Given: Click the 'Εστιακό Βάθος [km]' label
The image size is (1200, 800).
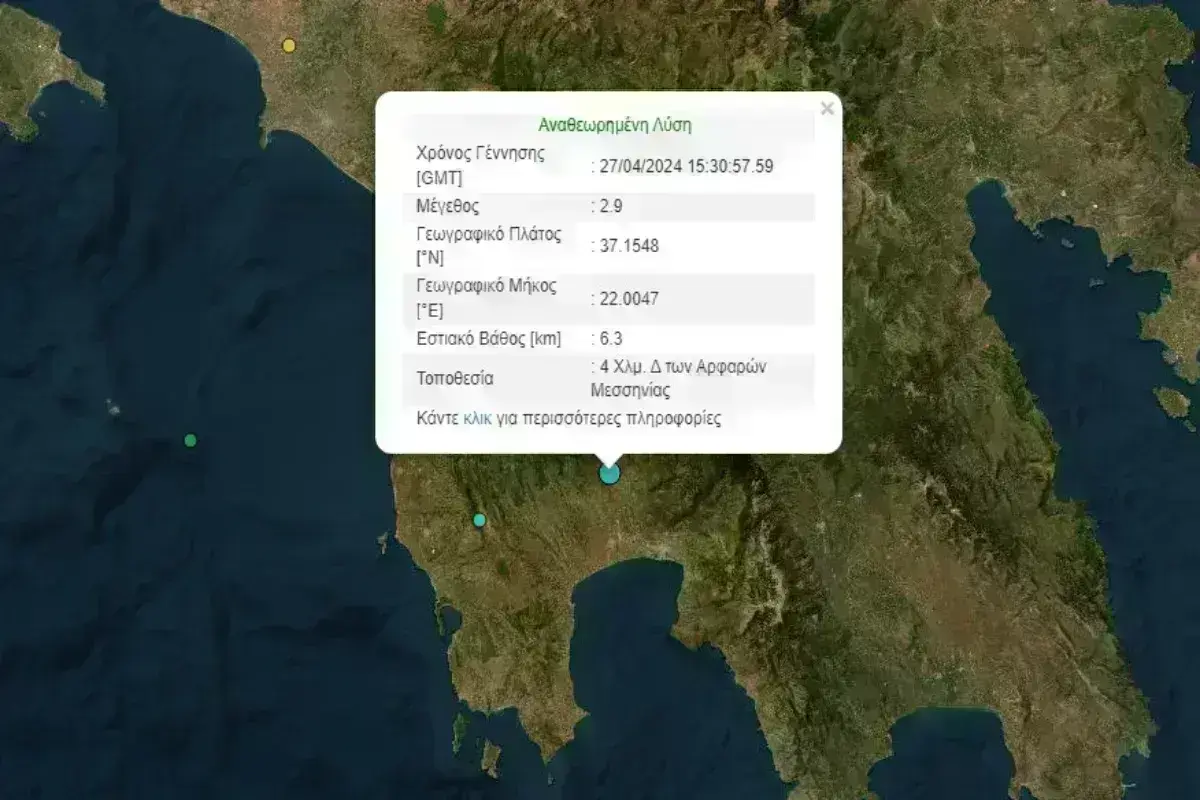Looking at the screenshot, I should click(489, 339).
